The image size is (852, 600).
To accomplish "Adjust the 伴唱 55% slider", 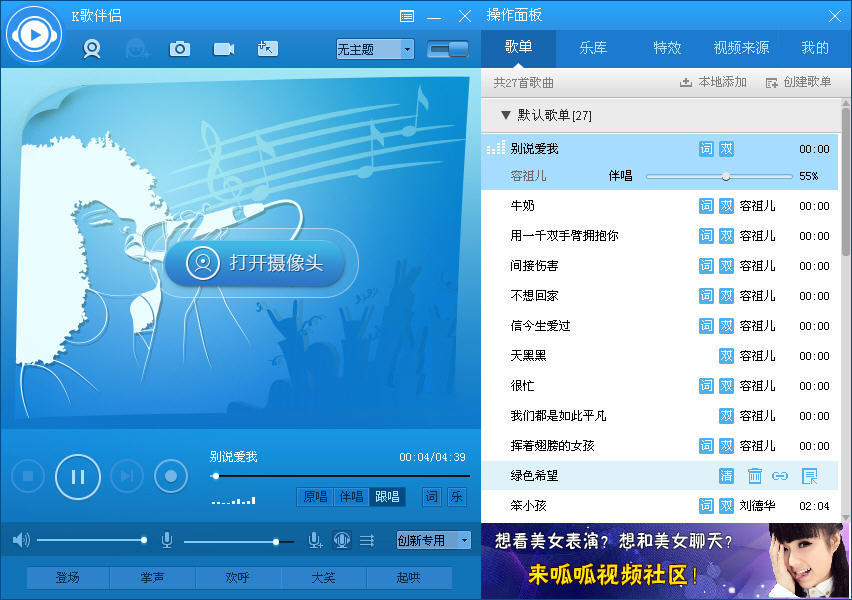I will [x=719, y=176].
